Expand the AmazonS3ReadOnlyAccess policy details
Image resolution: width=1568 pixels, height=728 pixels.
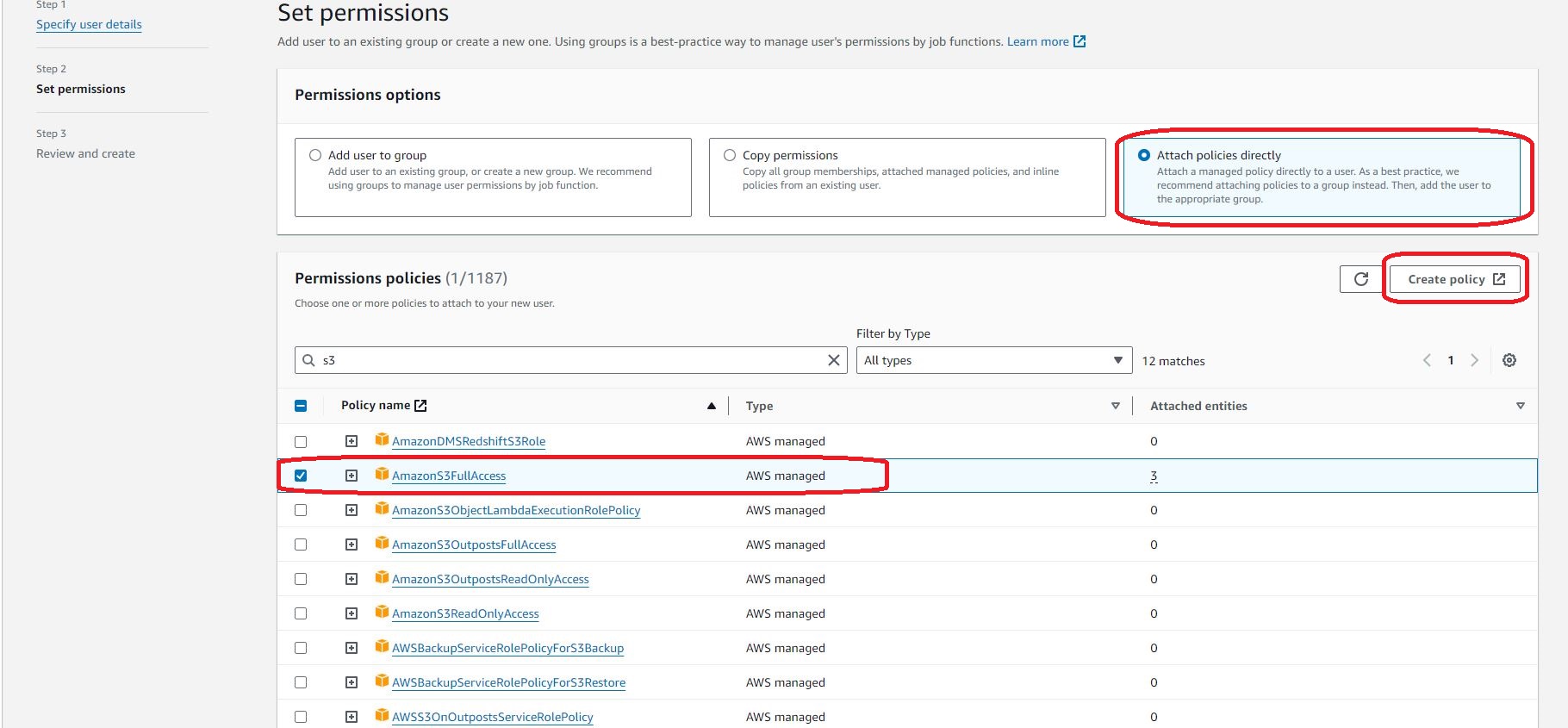pos(352,613)
